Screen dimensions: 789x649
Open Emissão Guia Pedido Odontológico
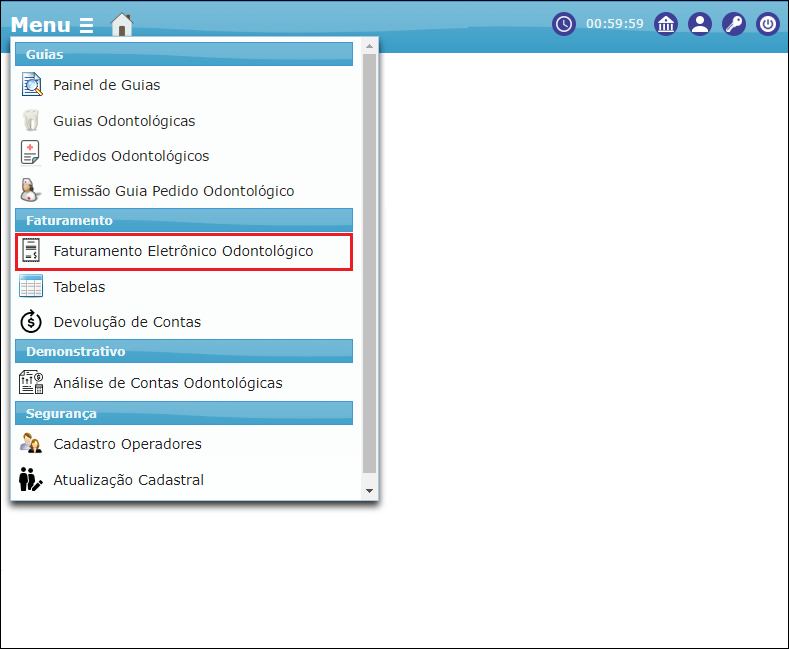pyautogui.click(x=174, y=191)
